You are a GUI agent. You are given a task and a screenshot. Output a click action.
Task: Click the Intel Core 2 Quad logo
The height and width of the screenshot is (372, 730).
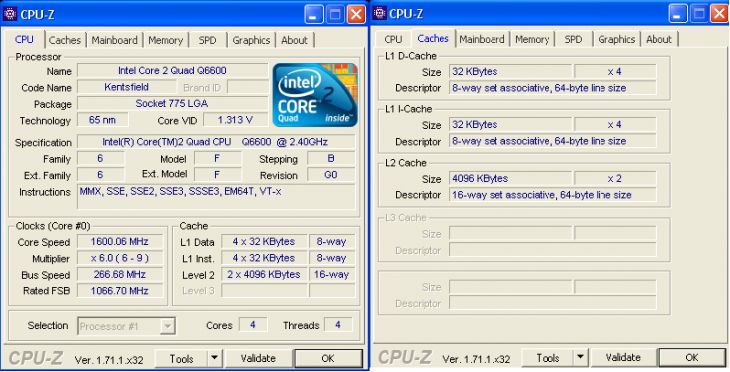pyautogui.click(x=316, y=95)
